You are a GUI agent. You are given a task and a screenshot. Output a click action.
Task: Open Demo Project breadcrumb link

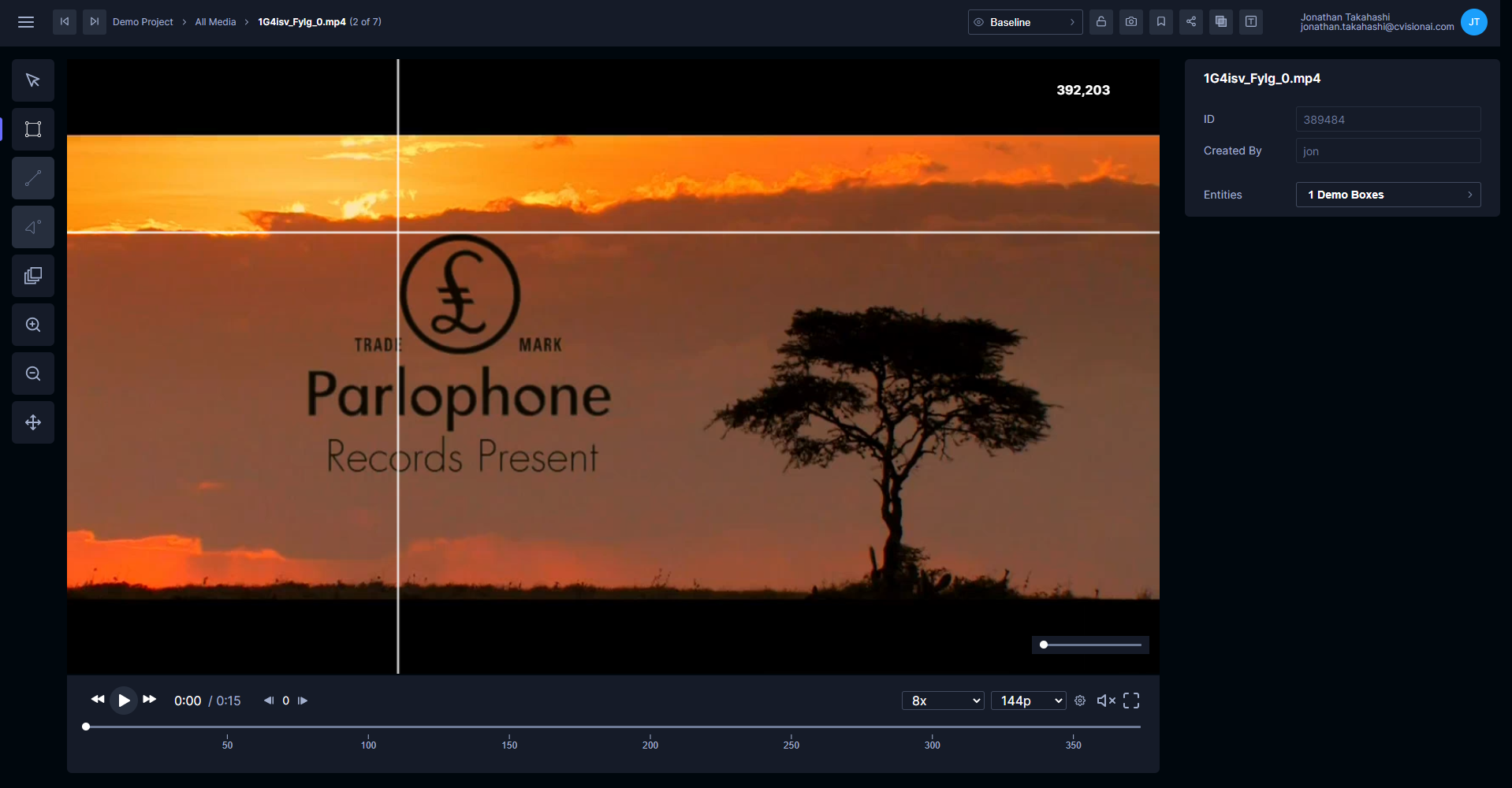143,22
